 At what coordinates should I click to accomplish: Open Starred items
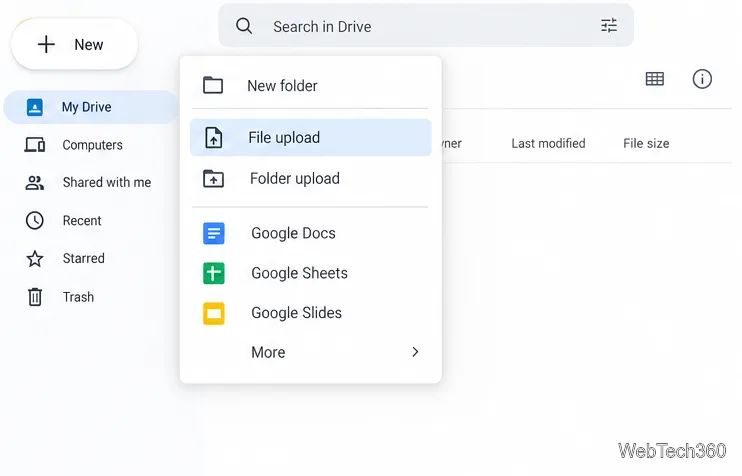[91, 258]
